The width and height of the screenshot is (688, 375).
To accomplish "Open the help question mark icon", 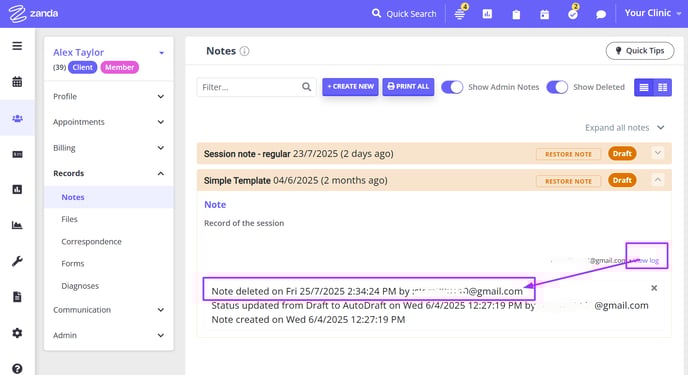I will point(17,369).
